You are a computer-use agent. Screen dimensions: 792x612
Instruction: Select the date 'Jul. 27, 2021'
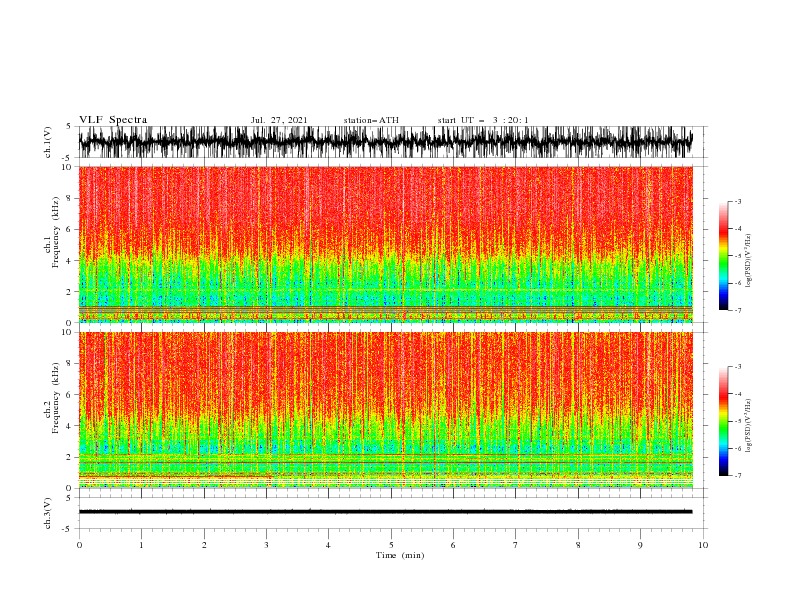[x=279, y=120]
